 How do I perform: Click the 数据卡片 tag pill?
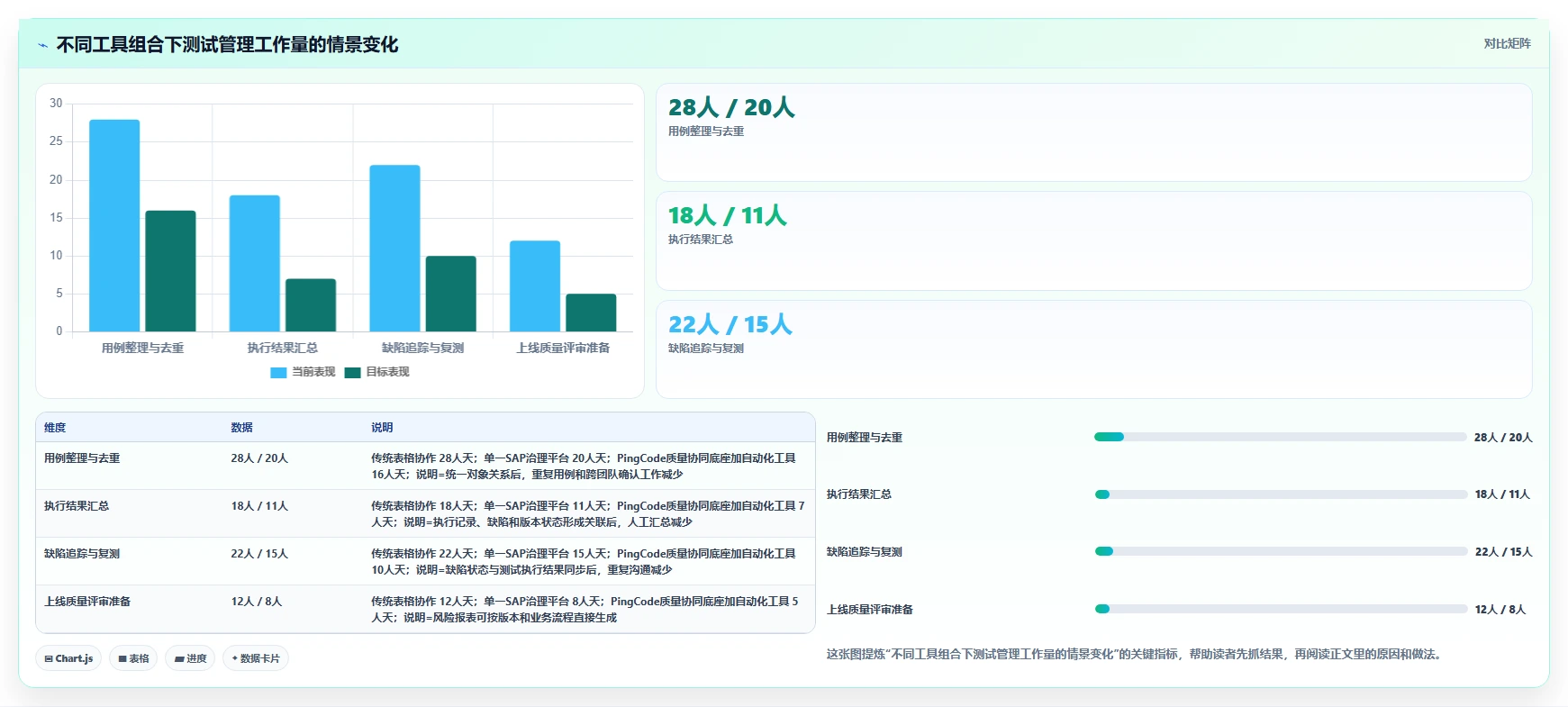point(256,658)
